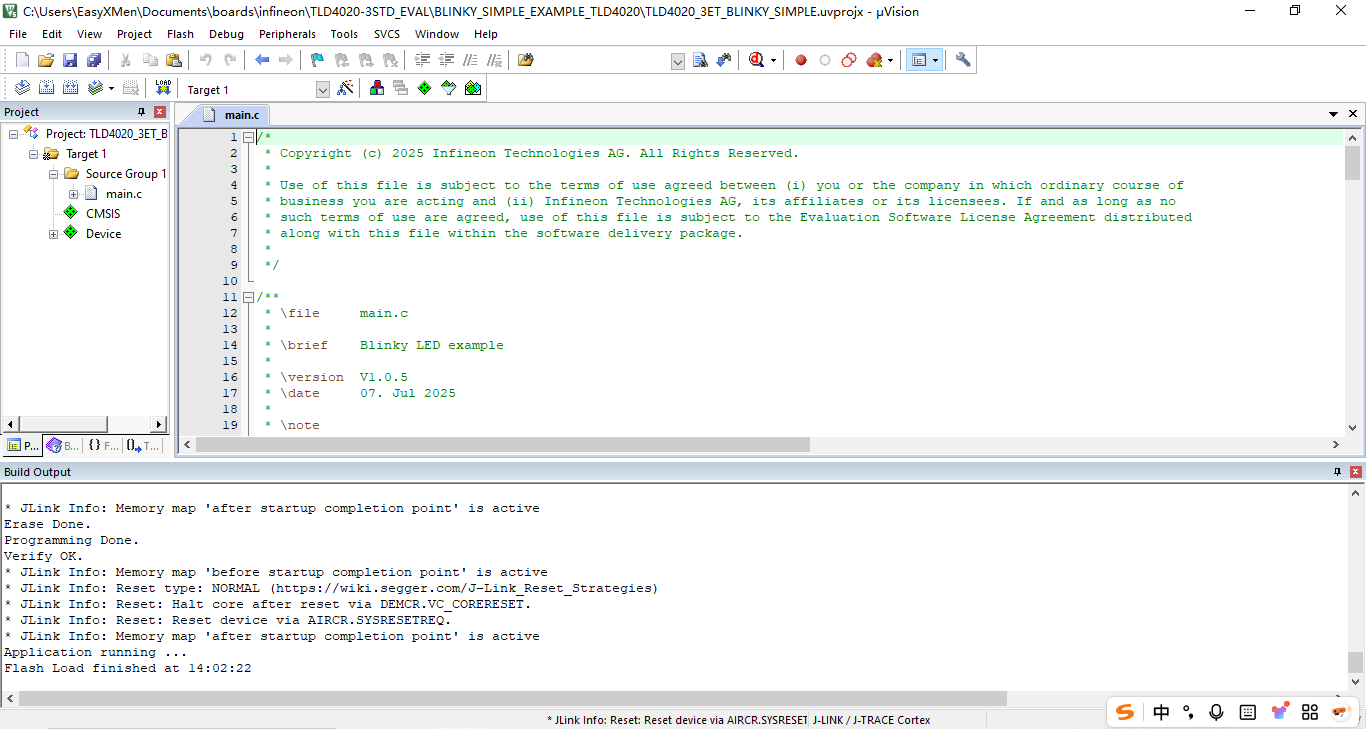Click the Translate file icon in build toolbar
The height and width of the screenshot is (729, 1366).
(x=22, y=88)
